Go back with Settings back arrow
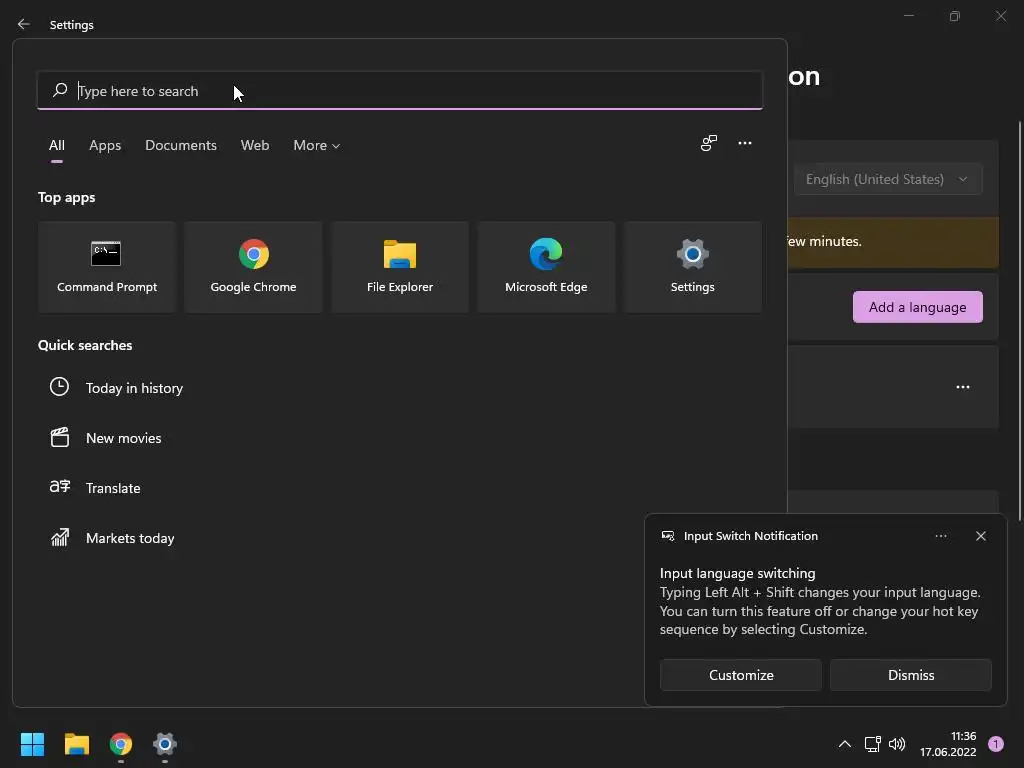 [24, 24]
